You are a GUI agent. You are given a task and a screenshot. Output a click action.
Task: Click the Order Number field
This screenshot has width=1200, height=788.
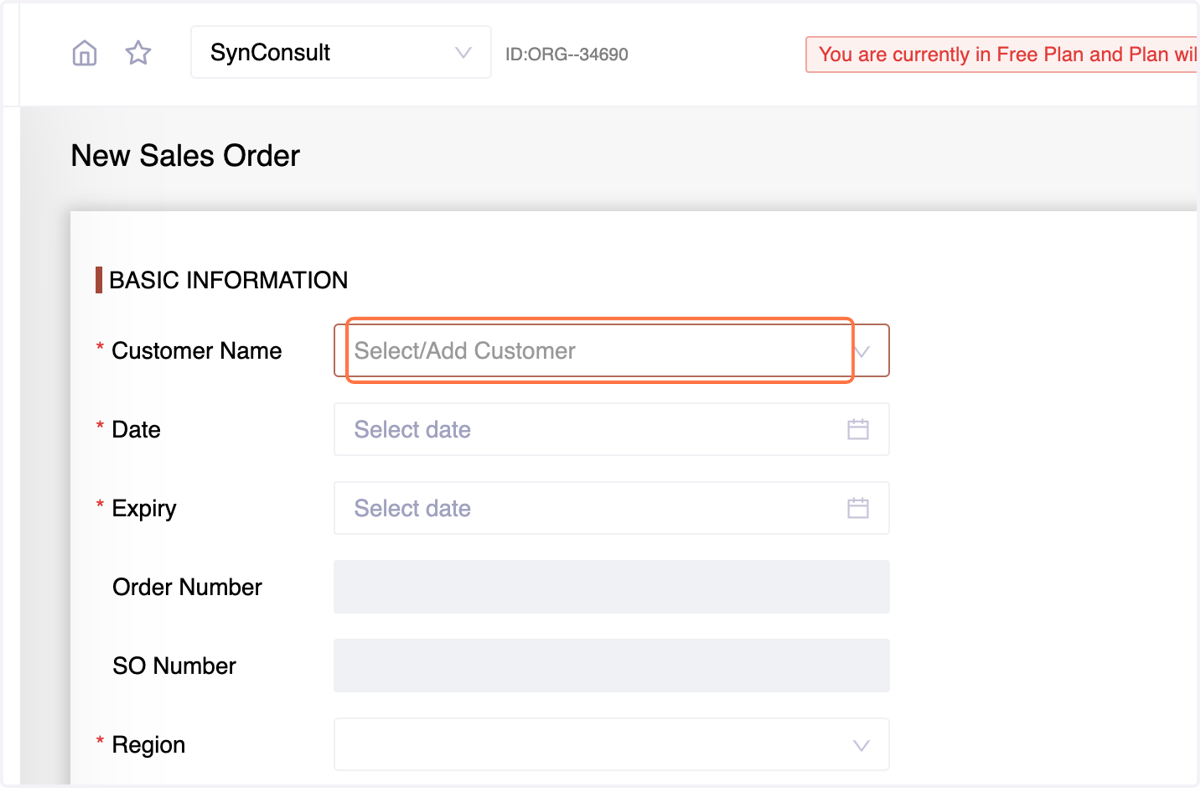(611, 587)
